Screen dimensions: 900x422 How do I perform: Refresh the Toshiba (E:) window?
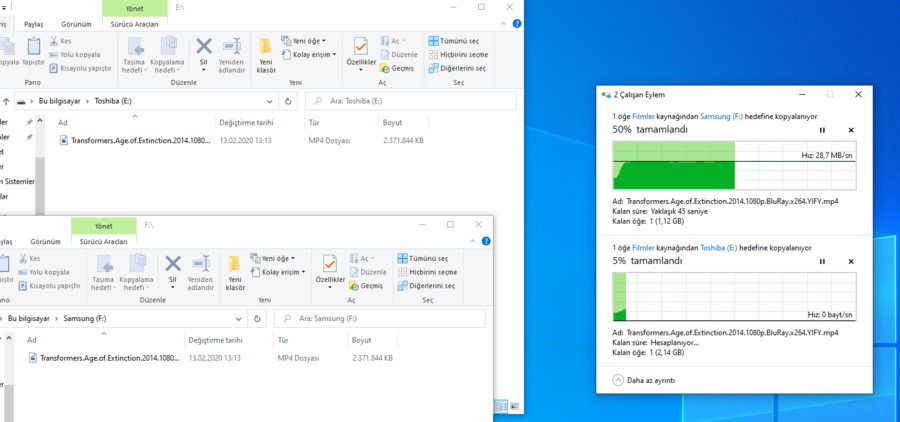click(288, 102)
